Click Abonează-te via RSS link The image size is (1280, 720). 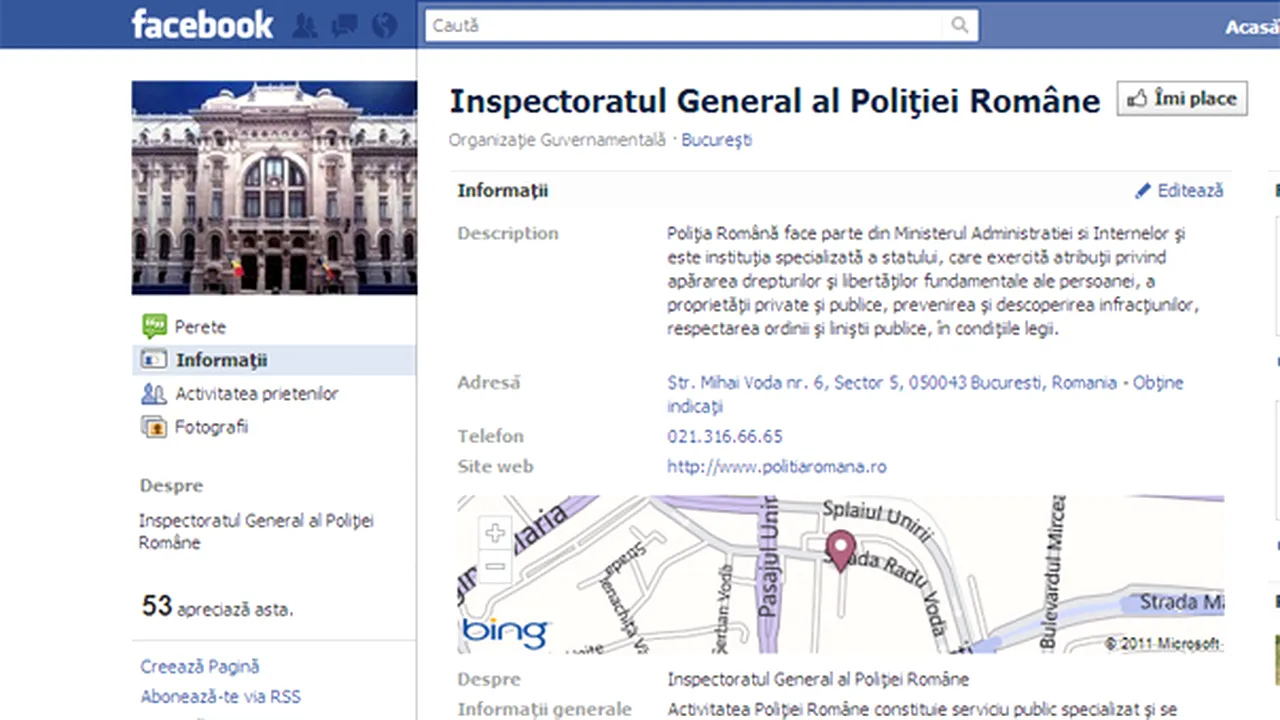pos(220,697)
